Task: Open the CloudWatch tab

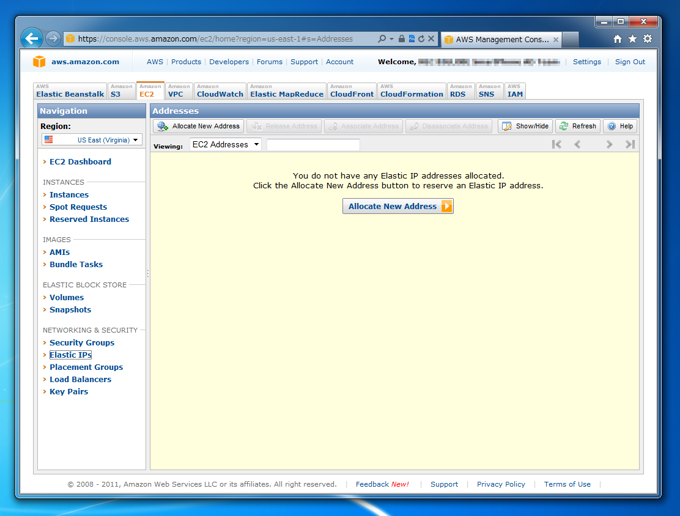Action: (220, 91)
